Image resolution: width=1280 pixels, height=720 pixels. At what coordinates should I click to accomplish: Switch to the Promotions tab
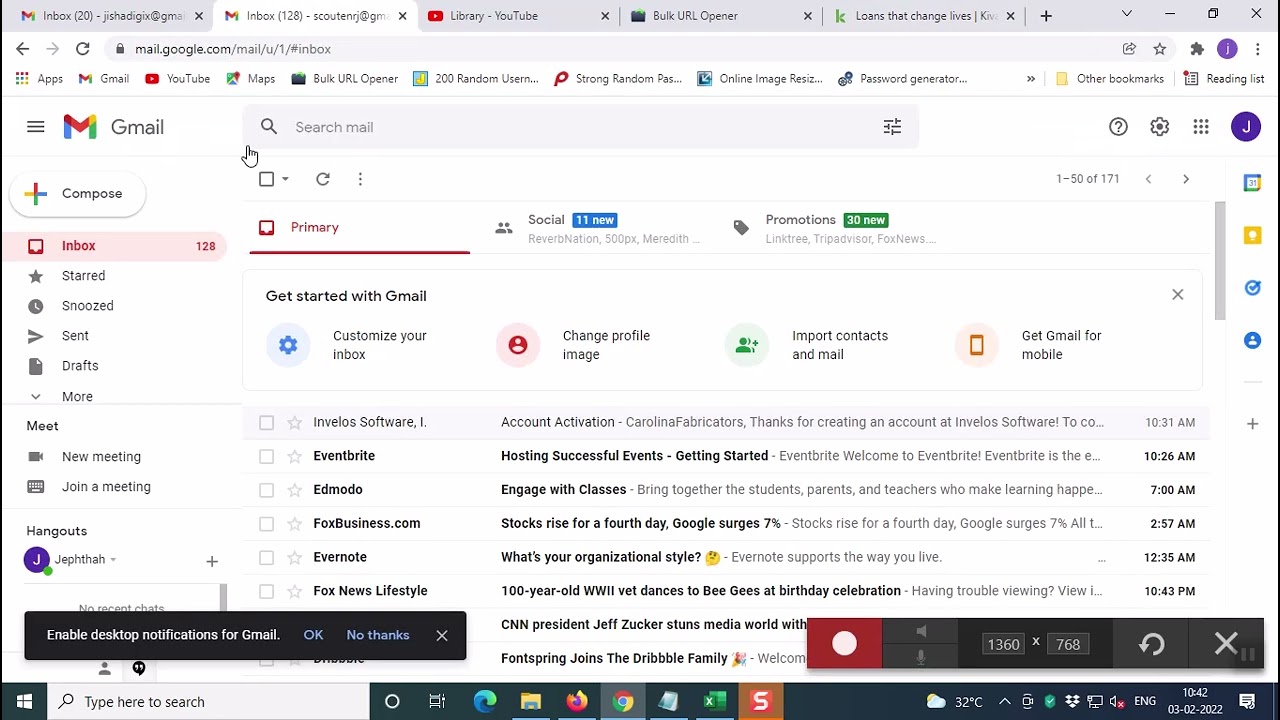tap(836, 228)
